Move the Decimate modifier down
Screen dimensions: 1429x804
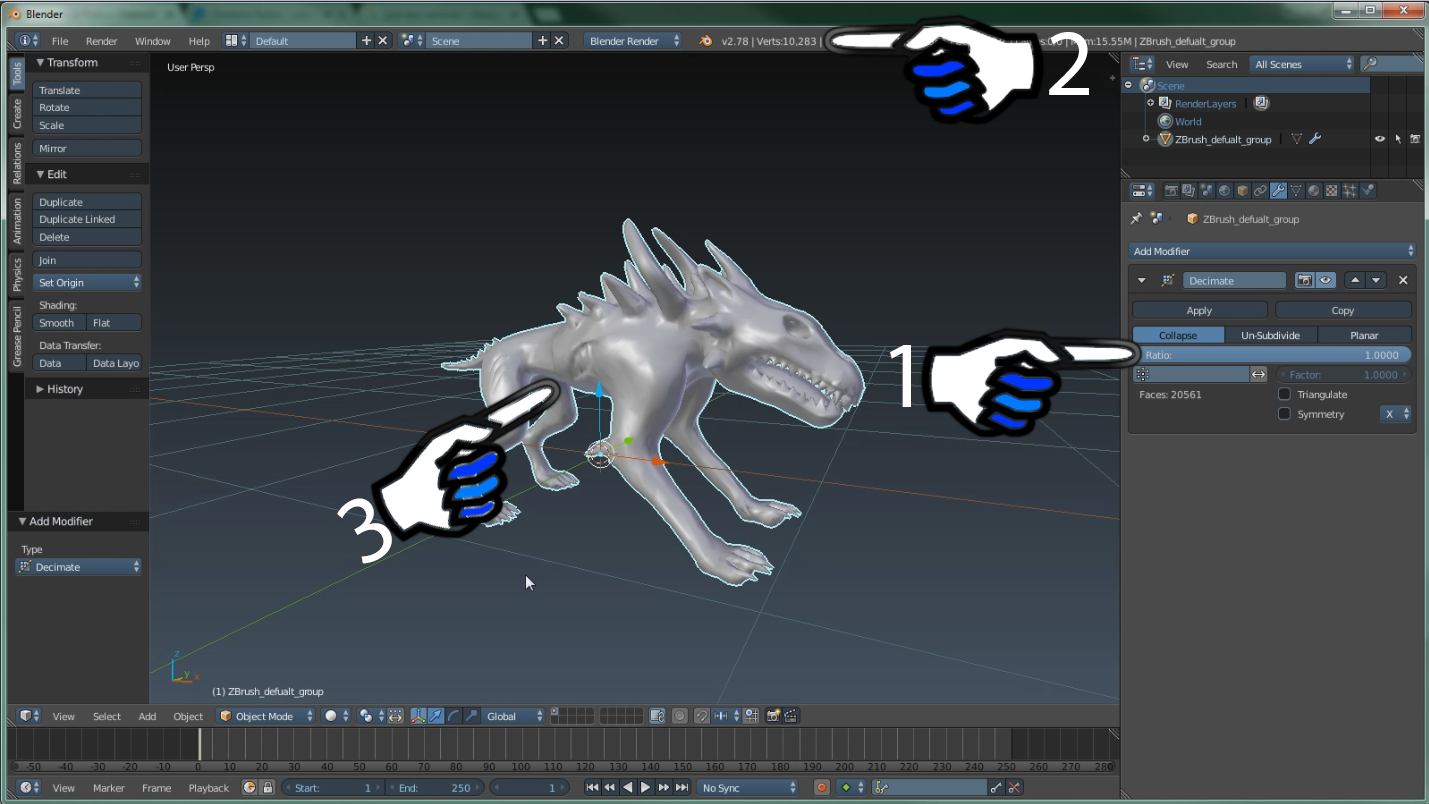pyautogui.click(x=1376, y=280)
